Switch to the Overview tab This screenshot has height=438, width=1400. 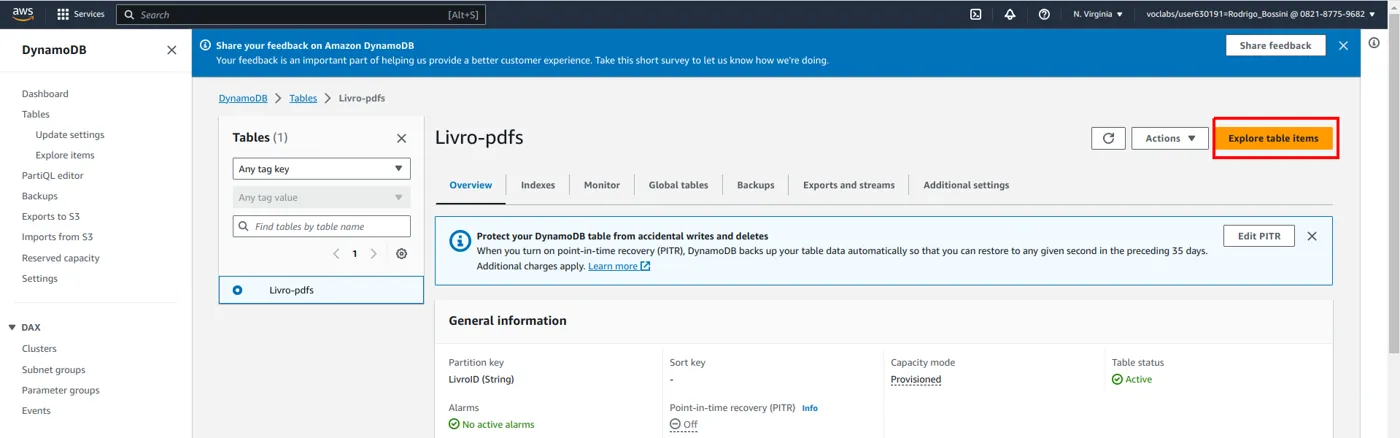point(470,185)
